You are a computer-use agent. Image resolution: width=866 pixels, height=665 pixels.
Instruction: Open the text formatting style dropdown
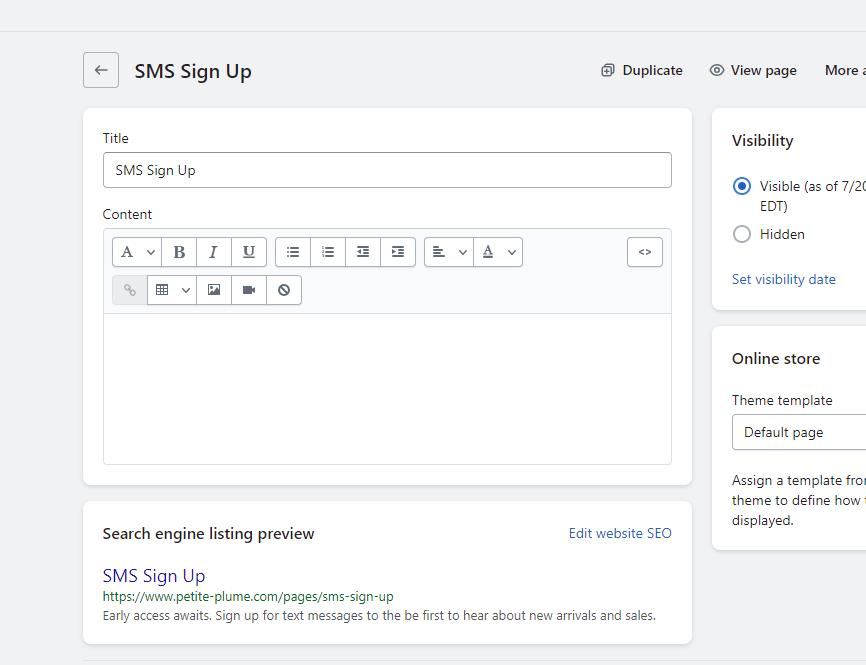click(x=137, y=252)
